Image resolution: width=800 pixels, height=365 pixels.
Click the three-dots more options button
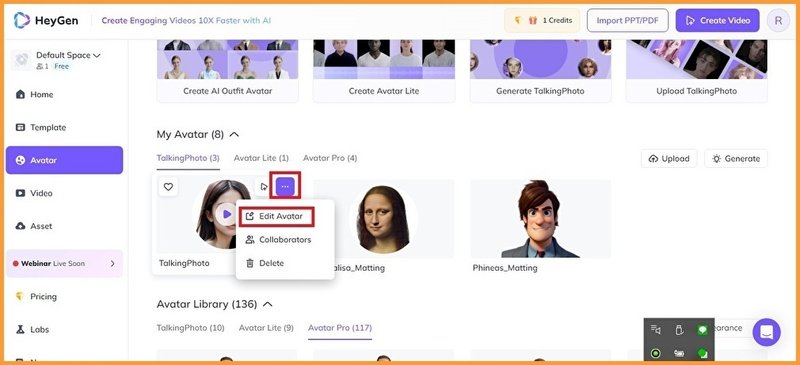point(285,187)
